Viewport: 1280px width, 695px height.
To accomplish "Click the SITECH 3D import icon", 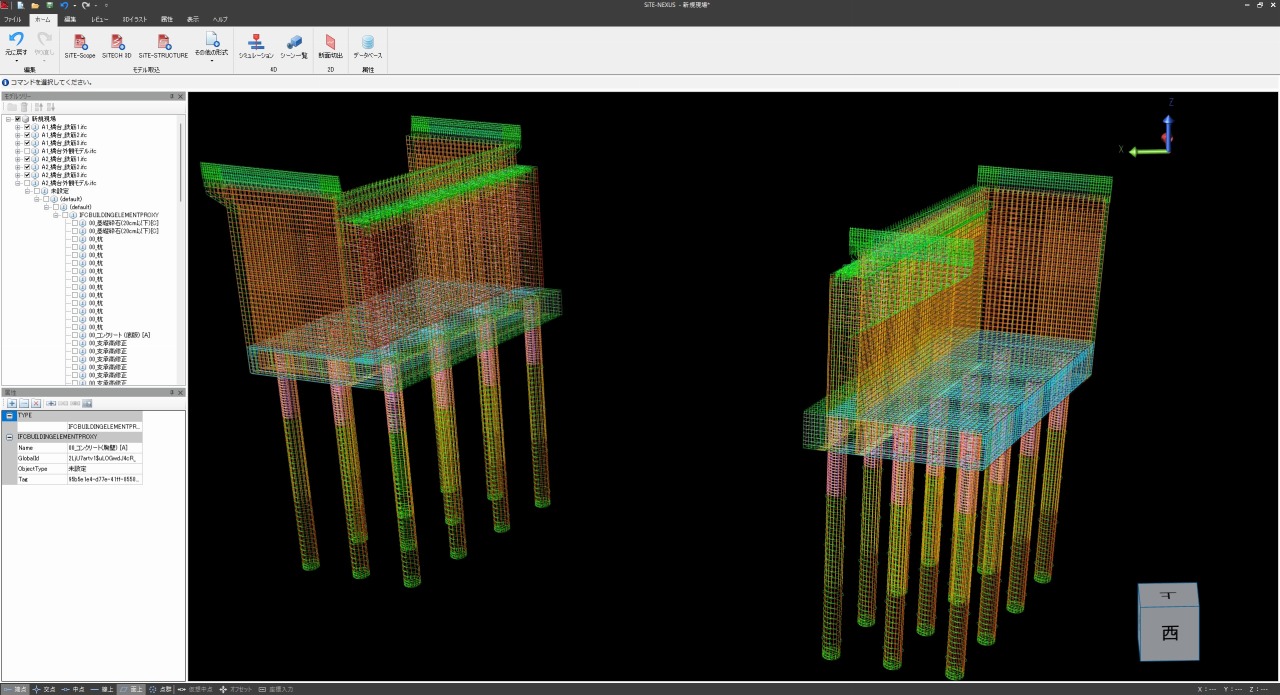I will pyautogui.click(x=116, y=42).
